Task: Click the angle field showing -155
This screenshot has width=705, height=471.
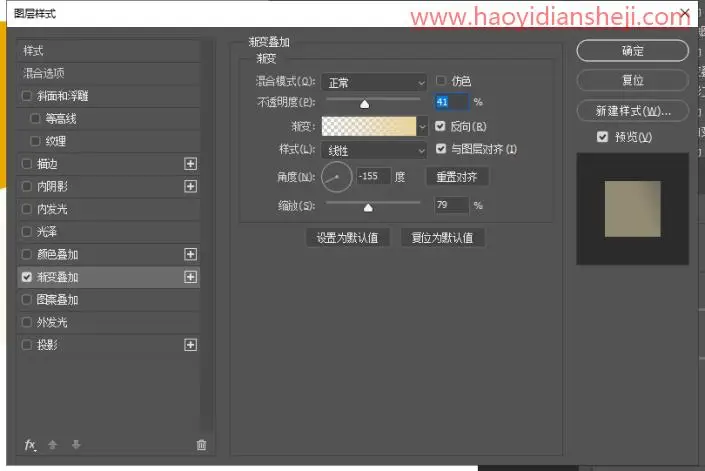Action: point(373,176)
